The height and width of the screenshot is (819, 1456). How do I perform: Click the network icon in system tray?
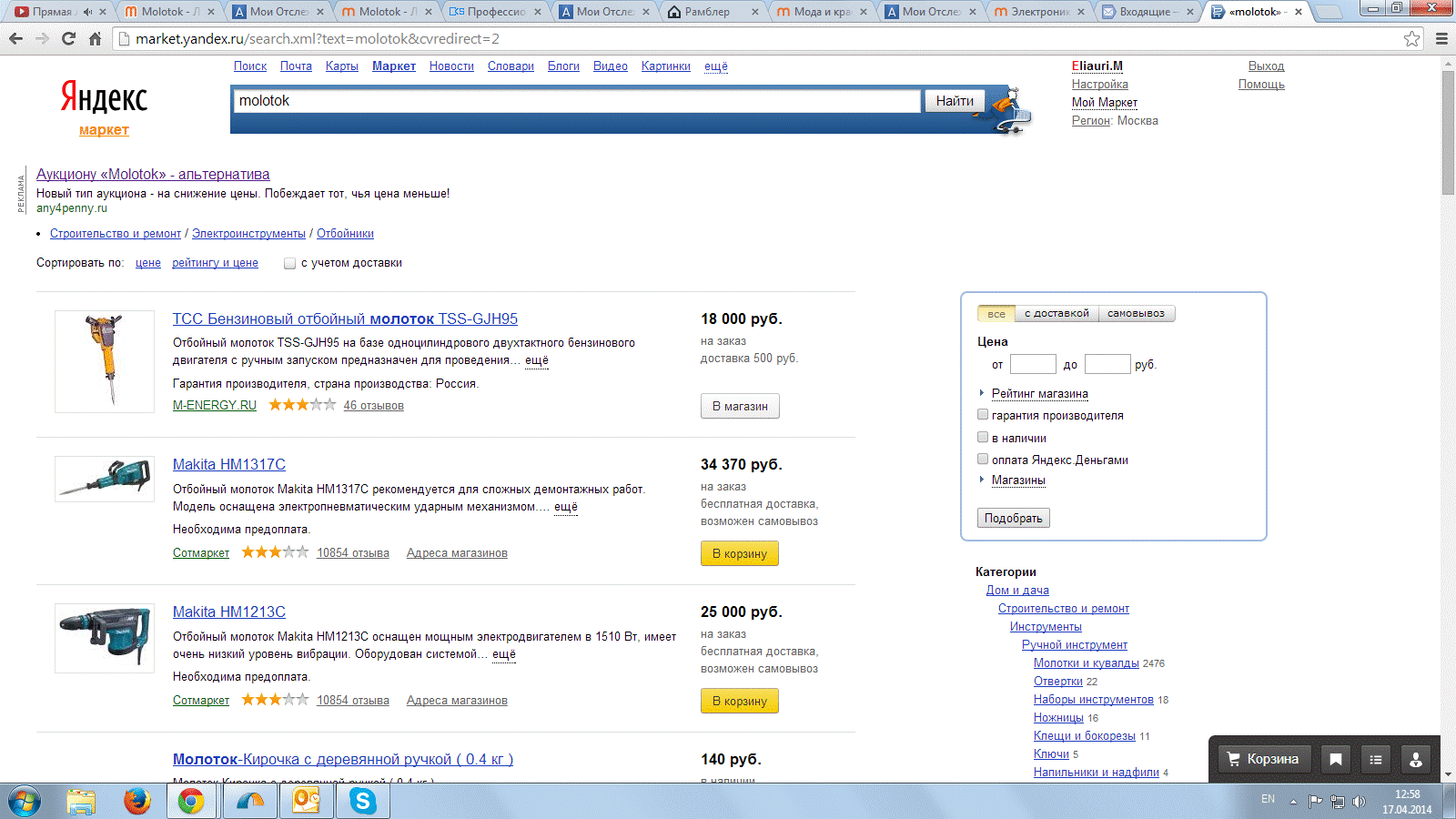coord(1337,801)
